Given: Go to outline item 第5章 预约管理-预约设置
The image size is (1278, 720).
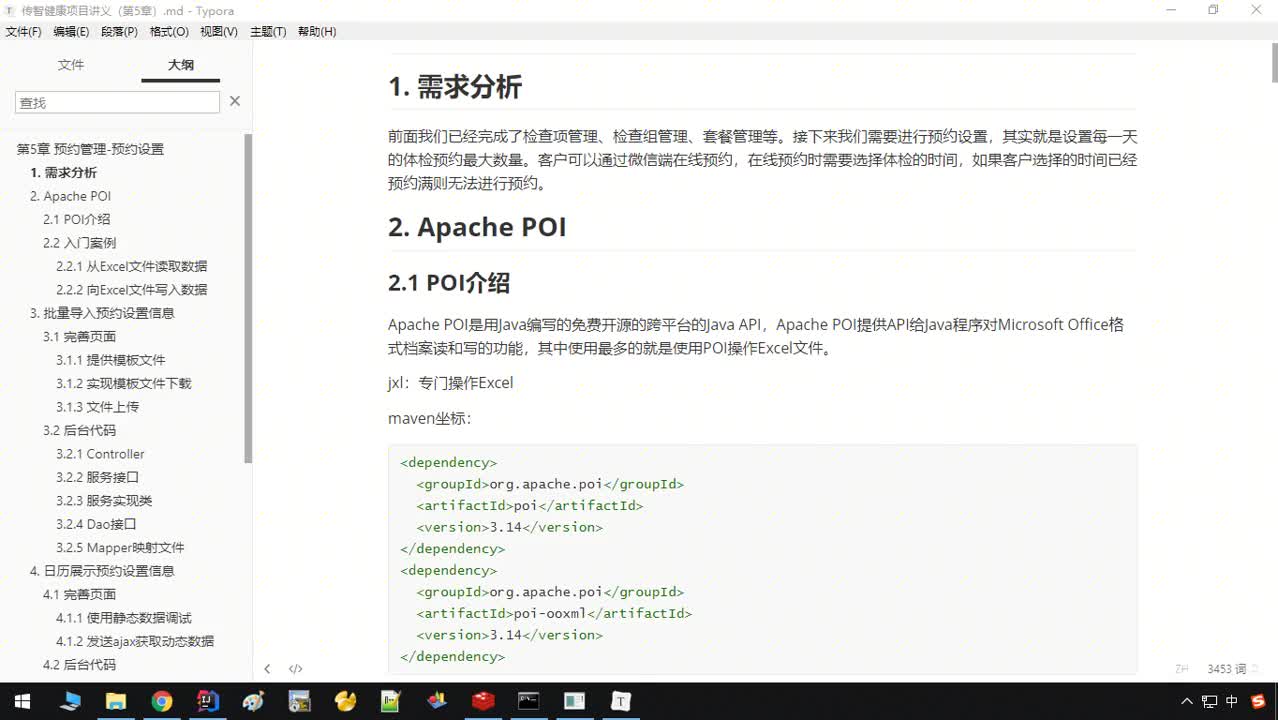Looking at the screenshot, I should pyautogui.click(x=90, y=149).
